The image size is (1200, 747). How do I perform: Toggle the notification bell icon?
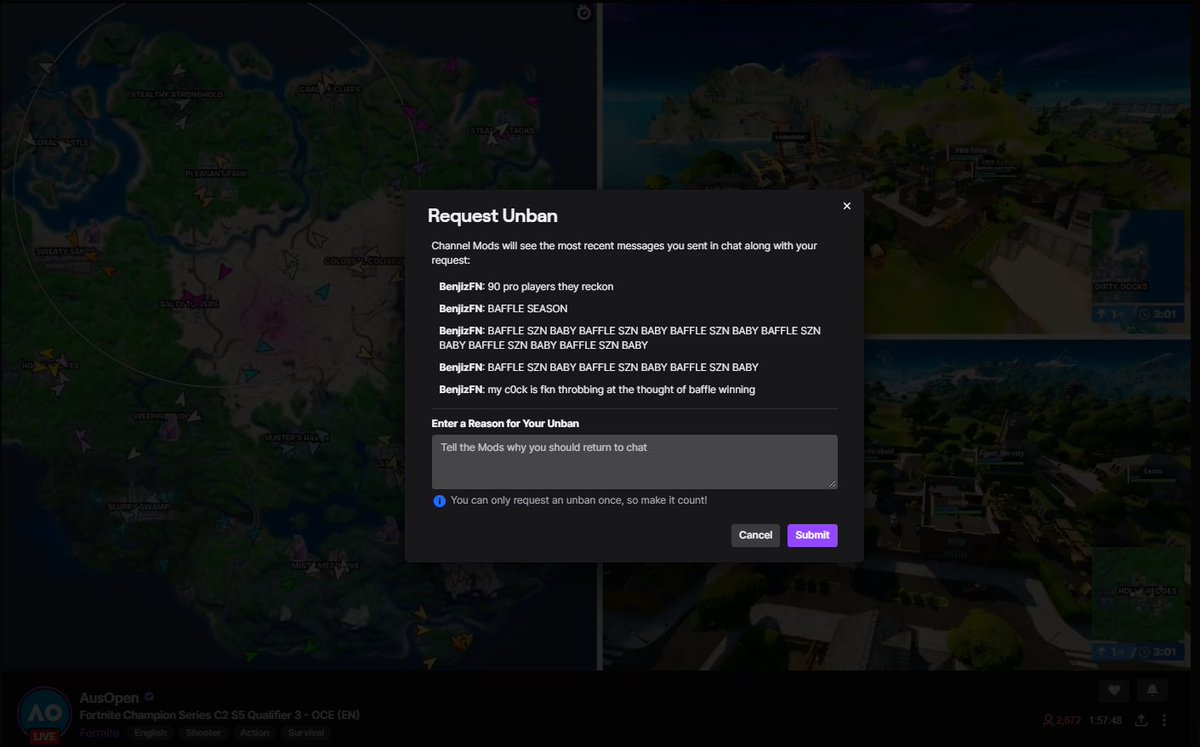(x=1151, y=690)
